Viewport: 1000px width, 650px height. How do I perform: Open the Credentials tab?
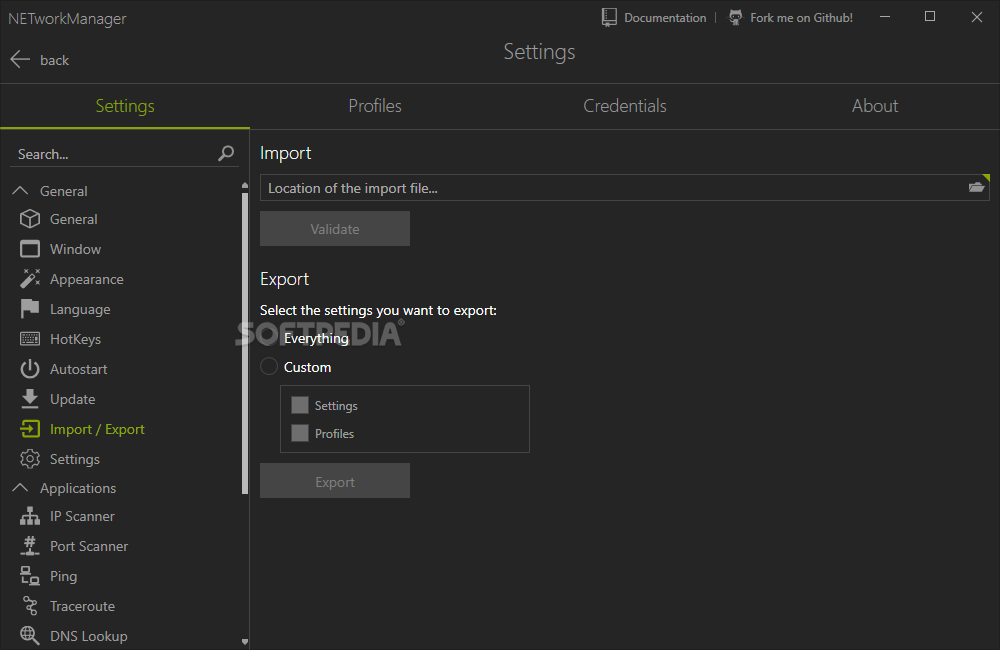tap(625, 106)
